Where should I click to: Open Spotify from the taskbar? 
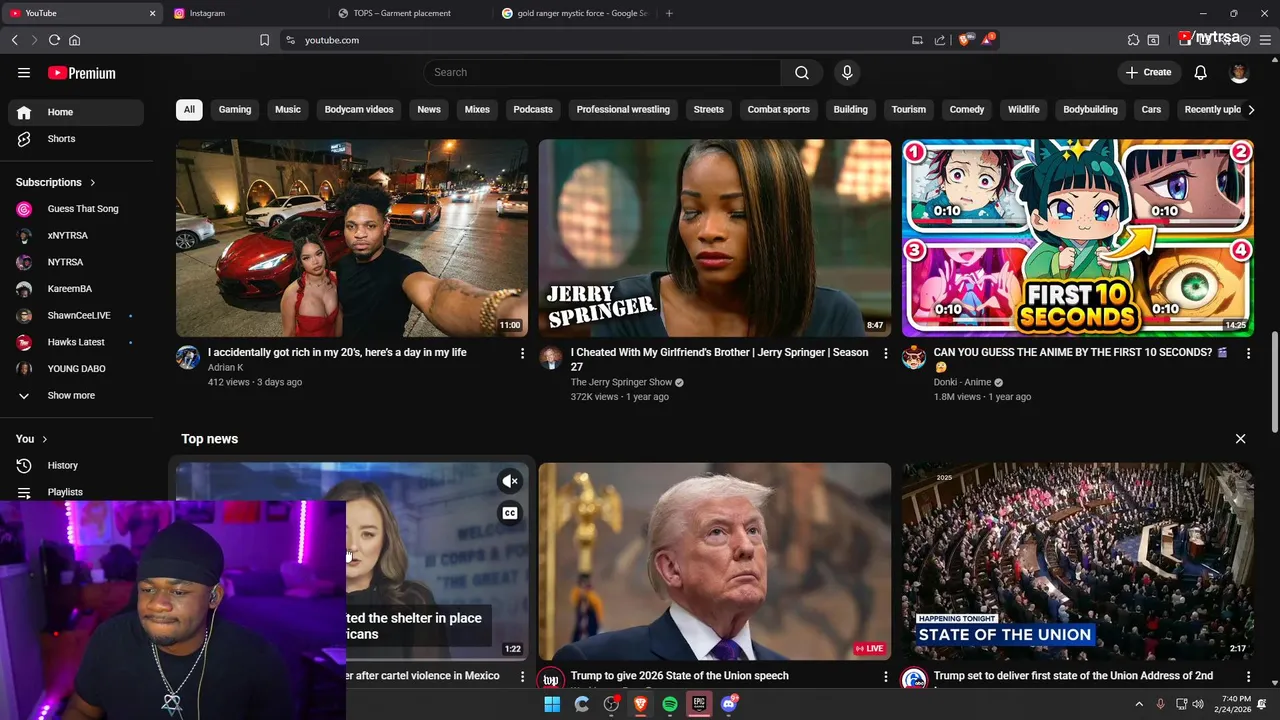[x=670, y=704]
